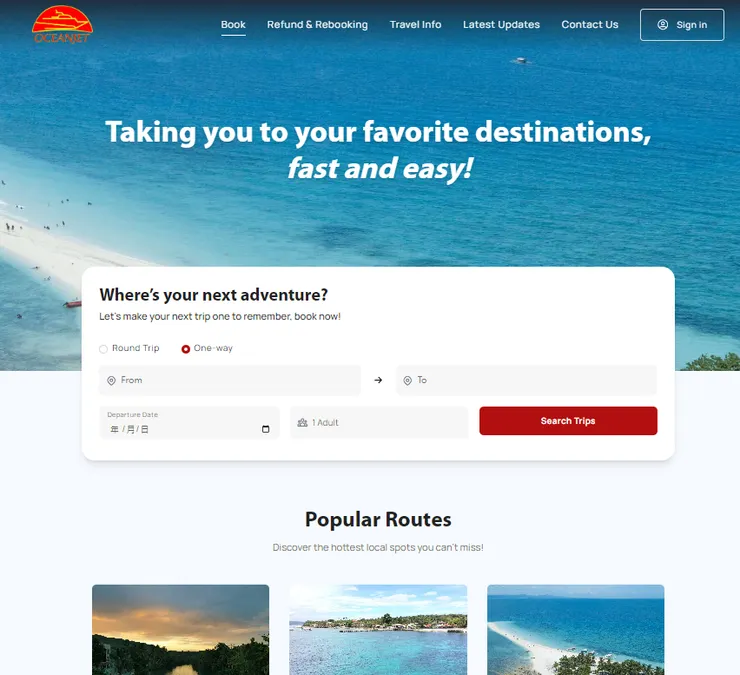740x675 pixels.
Task: Open the Book menu item
Action: 233,25
